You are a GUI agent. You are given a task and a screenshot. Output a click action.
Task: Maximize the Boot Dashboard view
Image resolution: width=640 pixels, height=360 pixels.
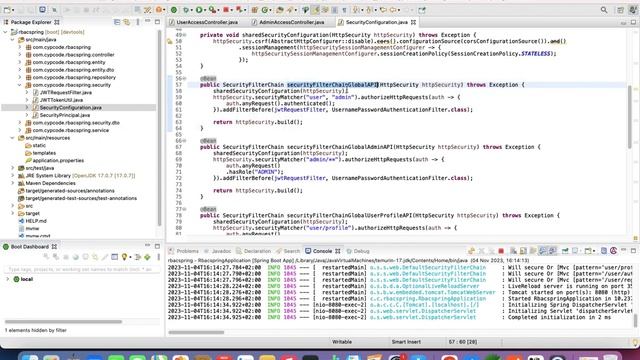[158, 246]
